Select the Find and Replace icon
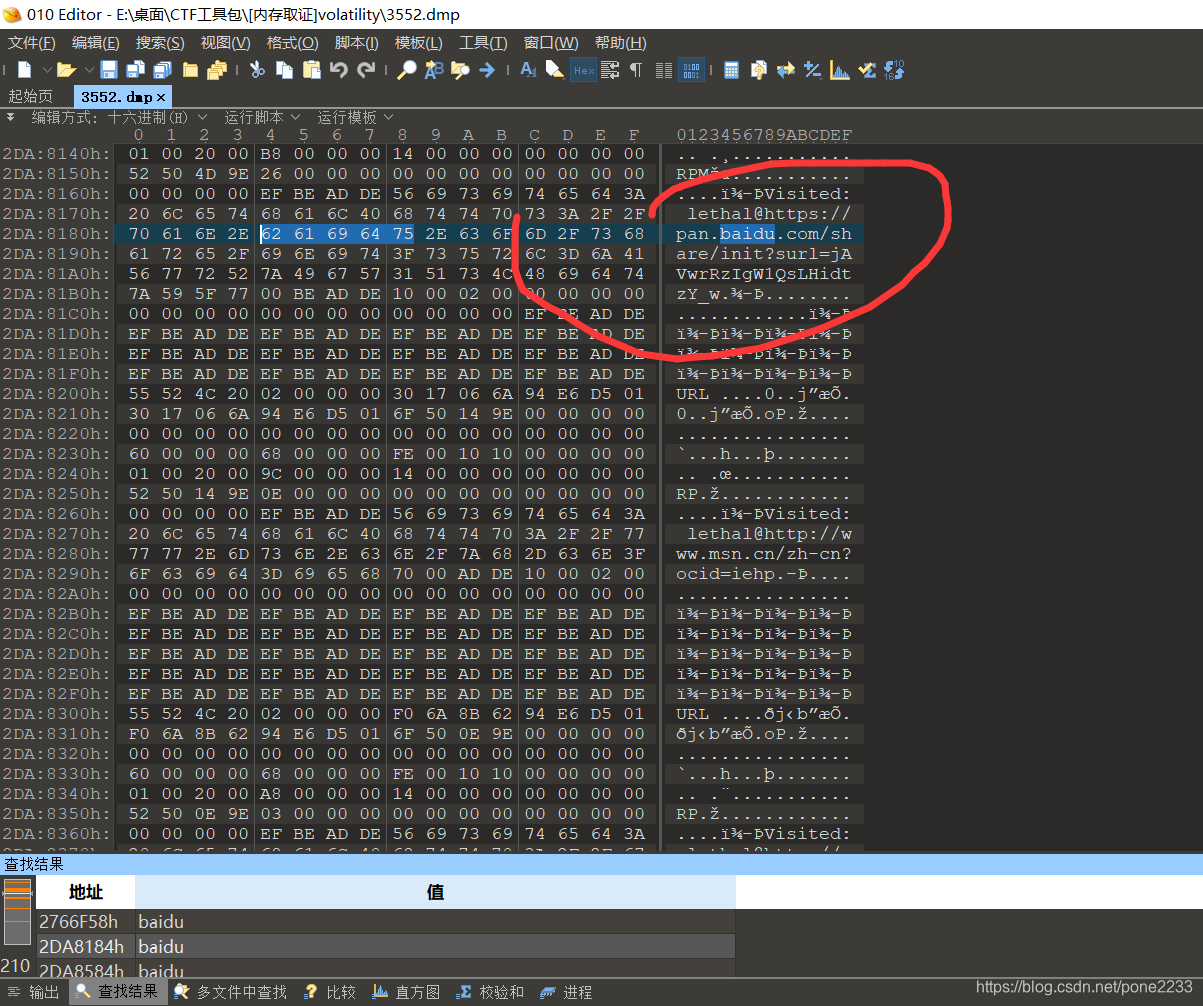This screenshot has height=1006, width=1203. click(435, 70)
